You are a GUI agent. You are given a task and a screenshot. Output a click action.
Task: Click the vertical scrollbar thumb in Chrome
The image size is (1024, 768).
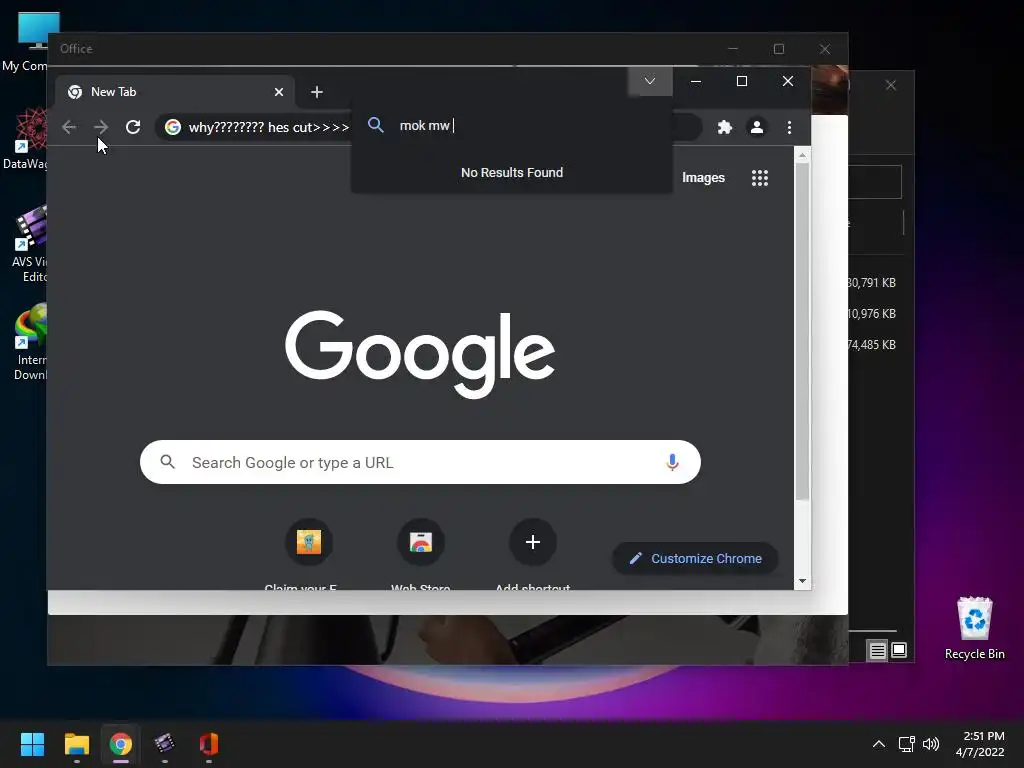(803, 331)
